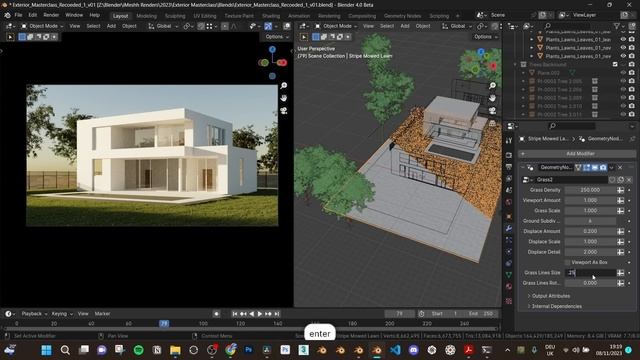Toggle auto keying record button in timeline
640x360 pixels.
coord(216,314)
